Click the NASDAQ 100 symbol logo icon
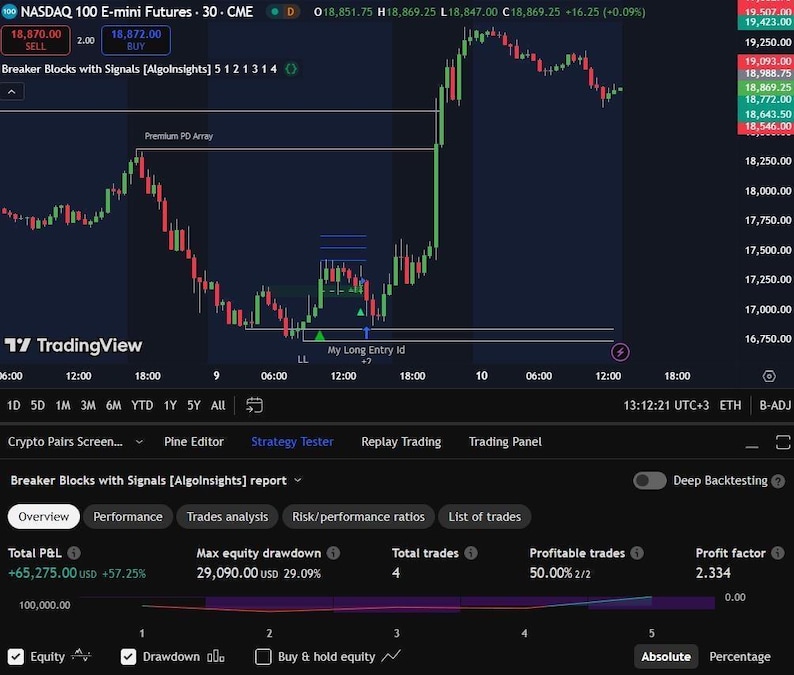The width and height of the screenshot is (794, 675). coord(9,12)
